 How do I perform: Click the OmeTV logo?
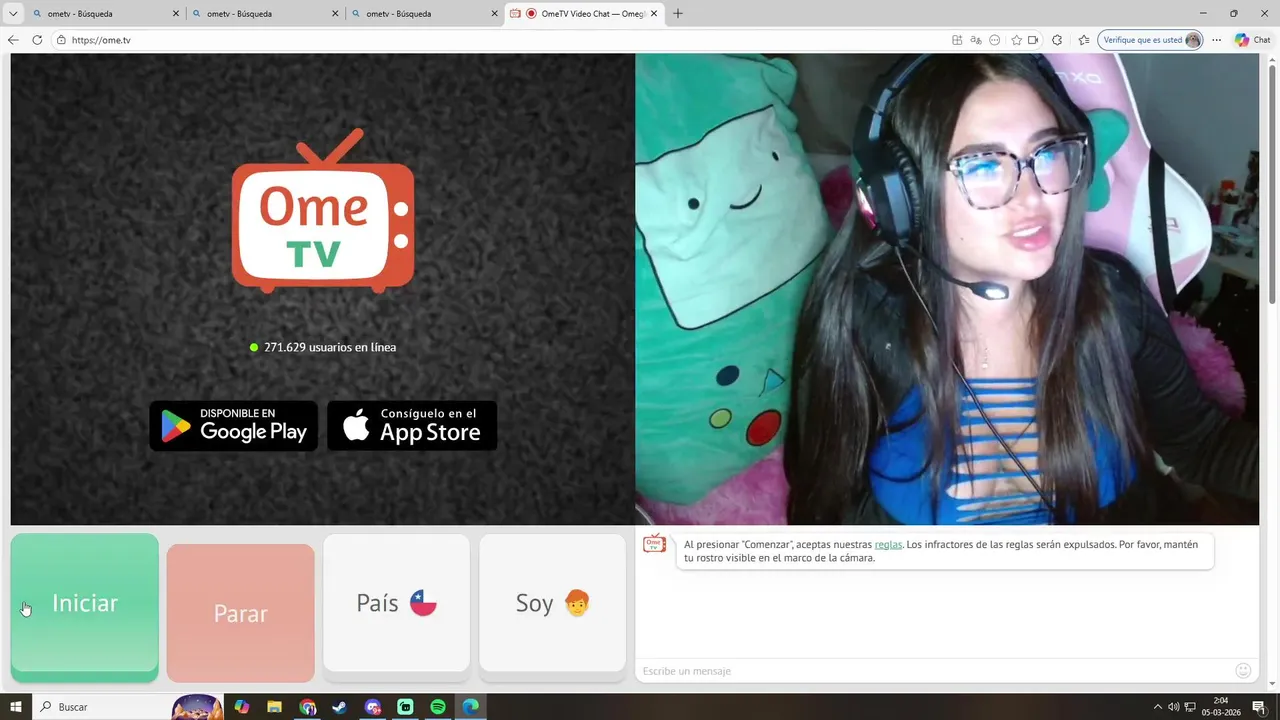click(323, 212)
